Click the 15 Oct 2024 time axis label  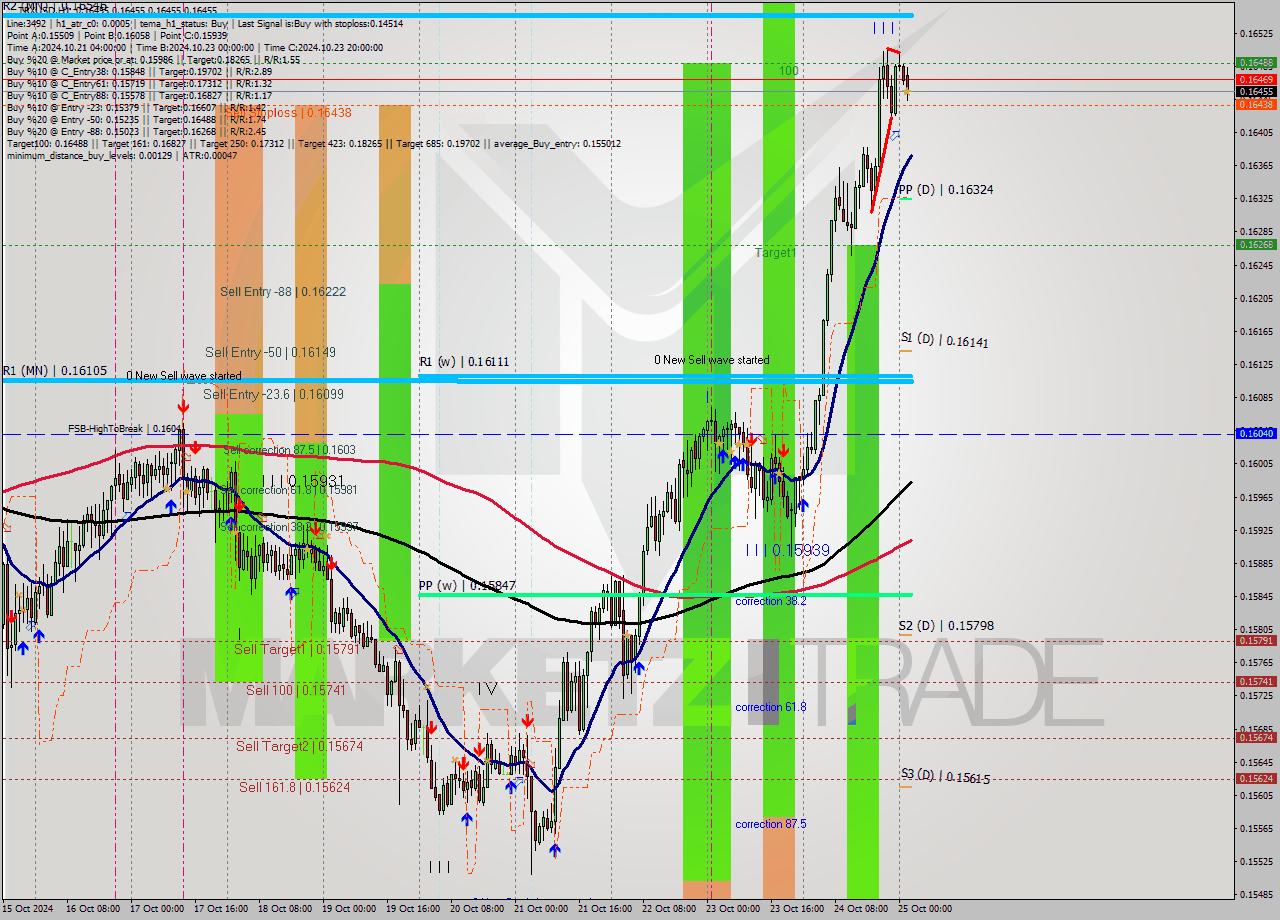click(25, 909)
